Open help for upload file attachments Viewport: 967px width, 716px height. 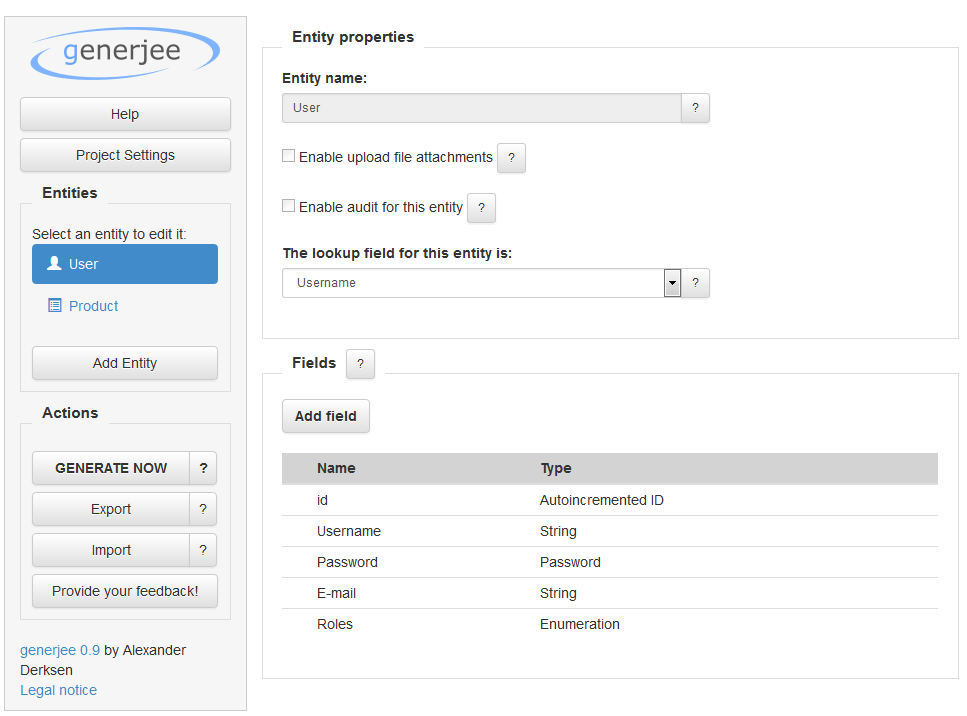point(511,158)
